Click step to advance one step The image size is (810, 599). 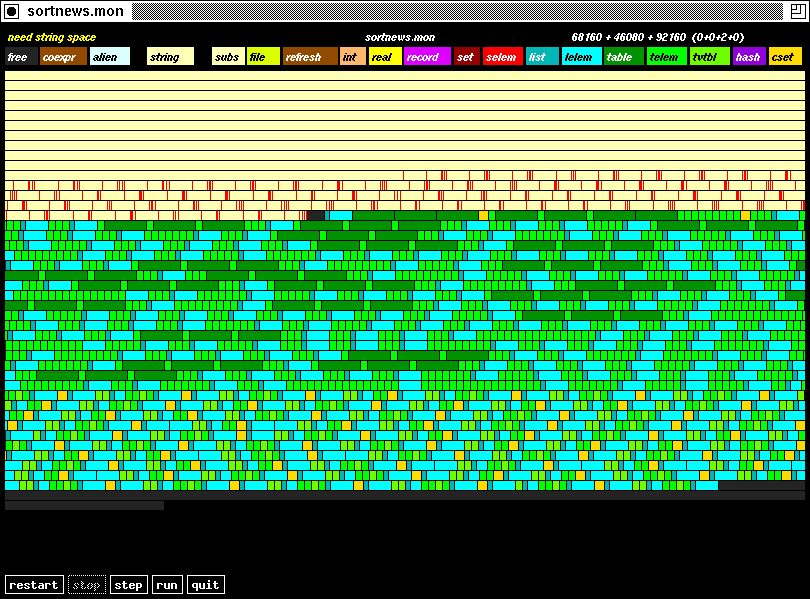click(x=128, y=585)
